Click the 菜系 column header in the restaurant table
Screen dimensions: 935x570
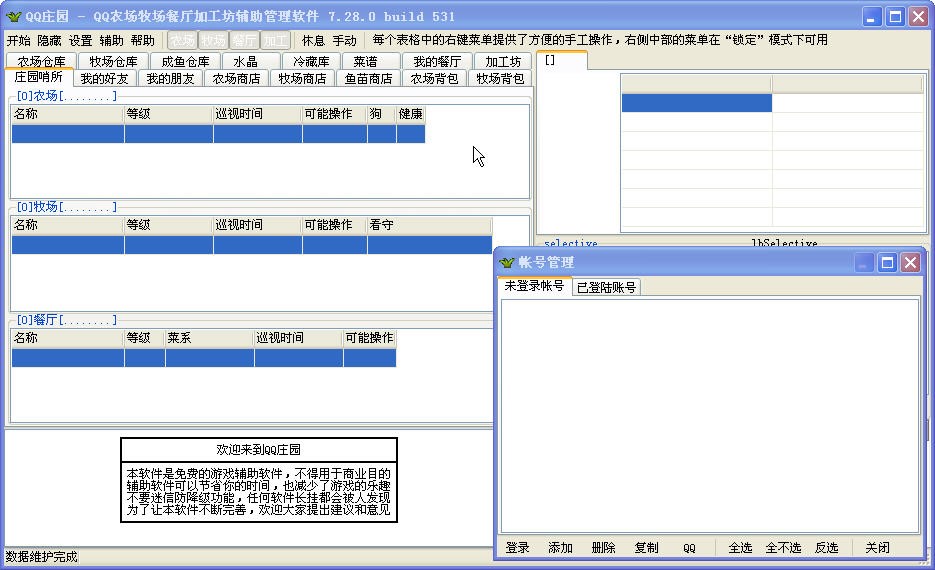(x=209, y=338)
